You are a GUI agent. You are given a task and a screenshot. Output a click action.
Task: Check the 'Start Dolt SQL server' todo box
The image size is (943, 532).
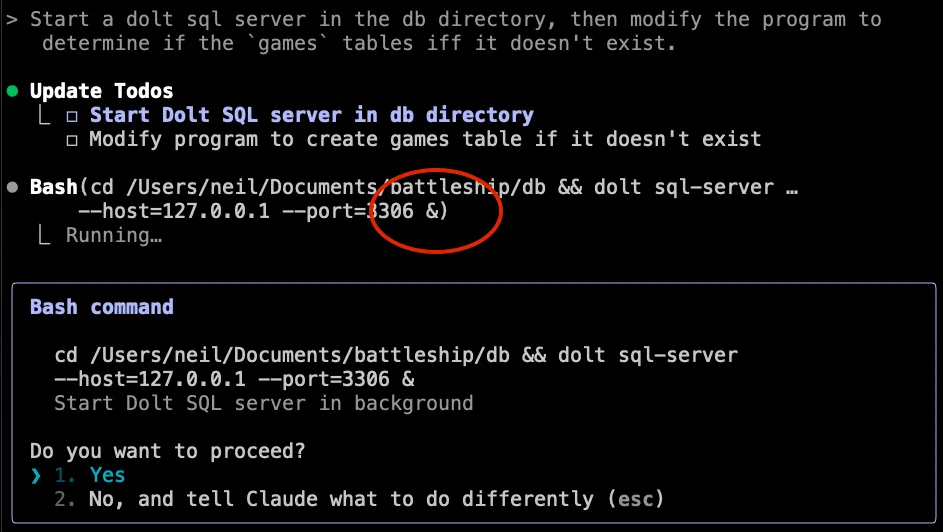click(72, 116)
